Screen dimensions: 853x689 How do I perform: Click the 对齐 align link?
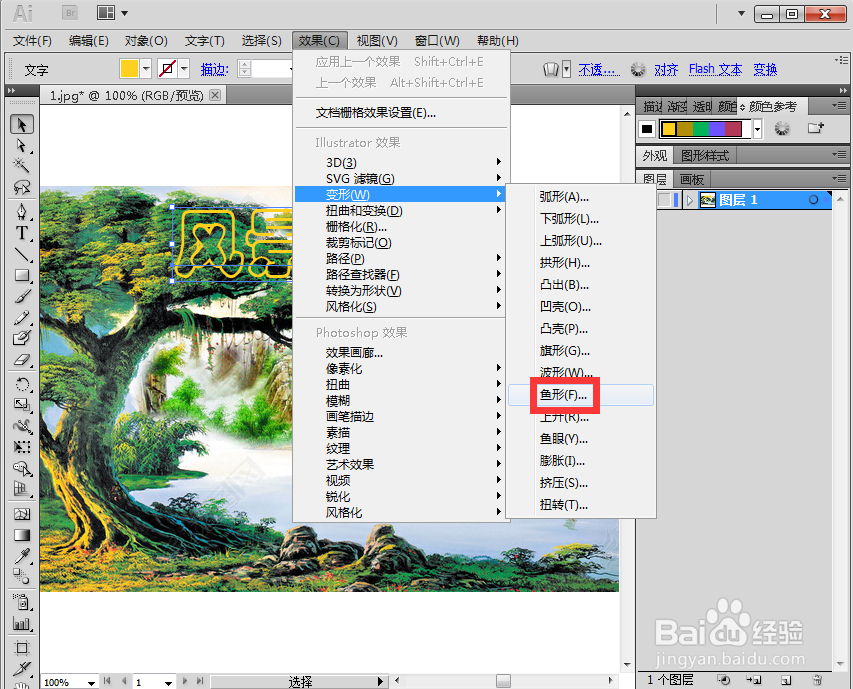tap(666, 70)
